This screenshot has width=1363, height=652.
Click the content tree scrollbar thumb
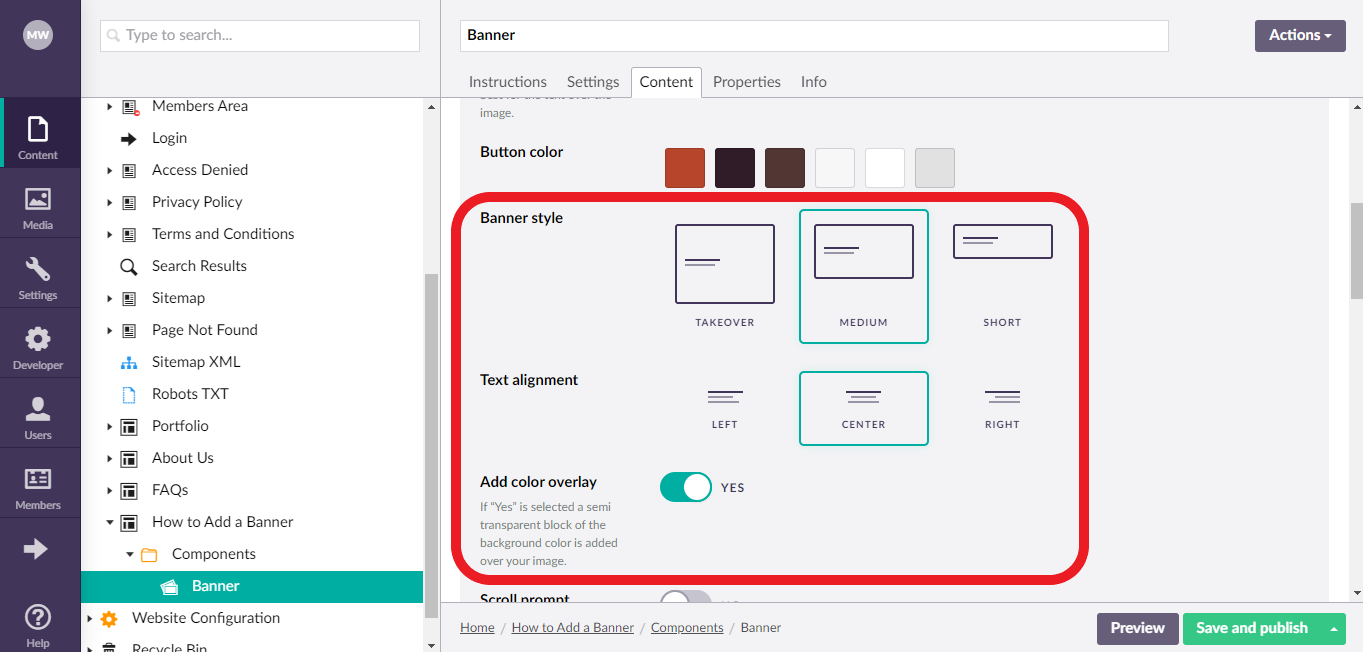pos(431,446)
